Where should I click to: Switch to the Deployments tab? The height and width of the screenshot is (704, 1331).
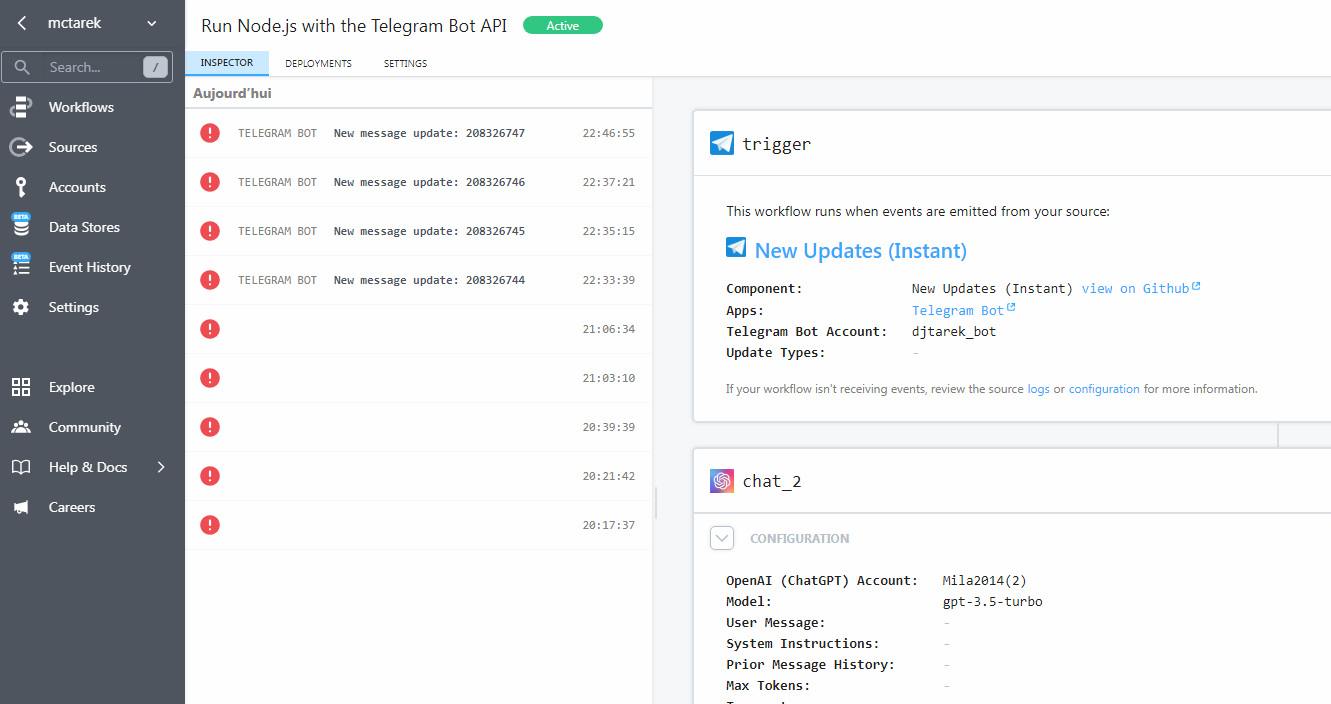[318, 63]
